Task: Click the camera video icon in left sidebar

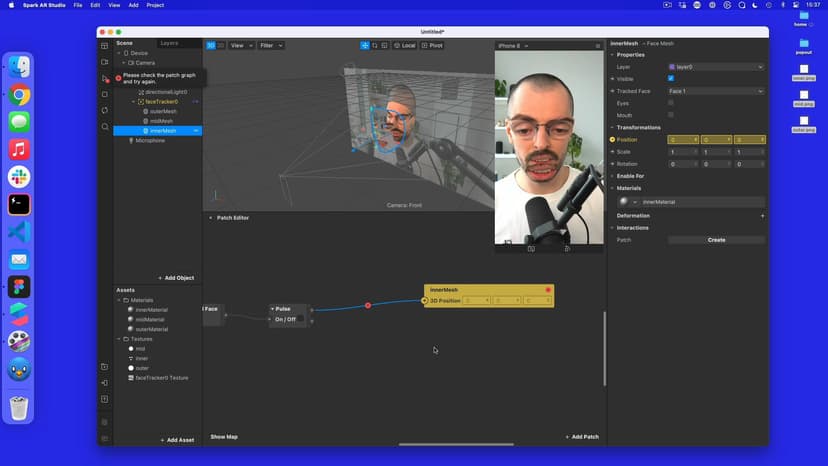Action: tap(105, 62)
